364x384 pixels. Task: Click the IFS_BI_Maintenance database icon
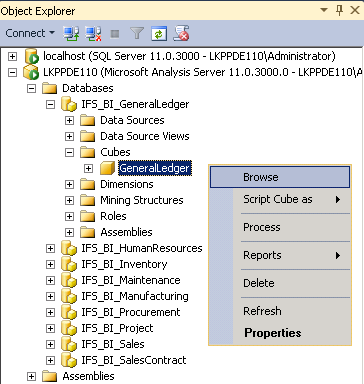tap(69, 280)
